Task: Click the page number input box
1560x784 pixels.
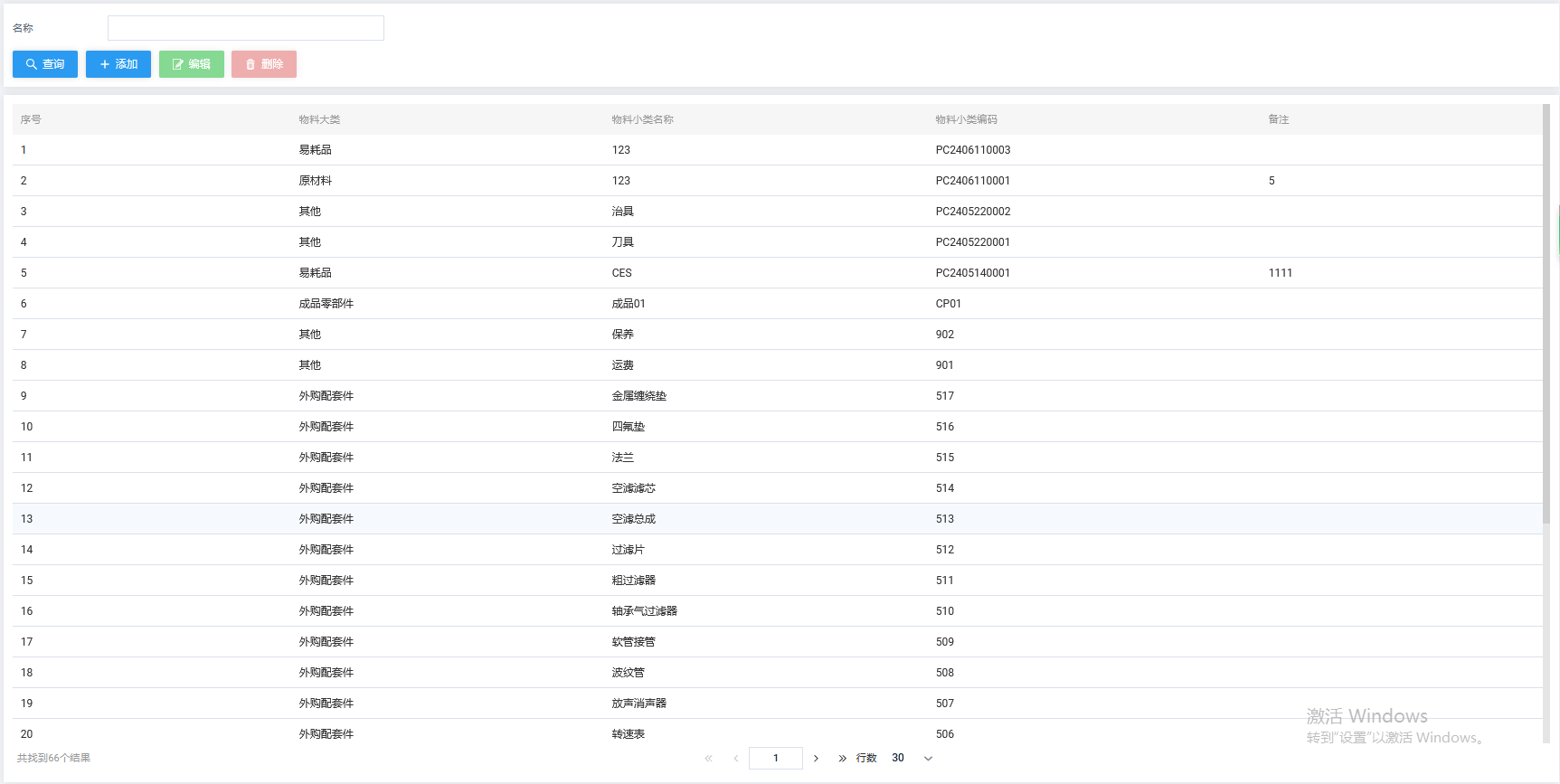Action: pos(775,759)
